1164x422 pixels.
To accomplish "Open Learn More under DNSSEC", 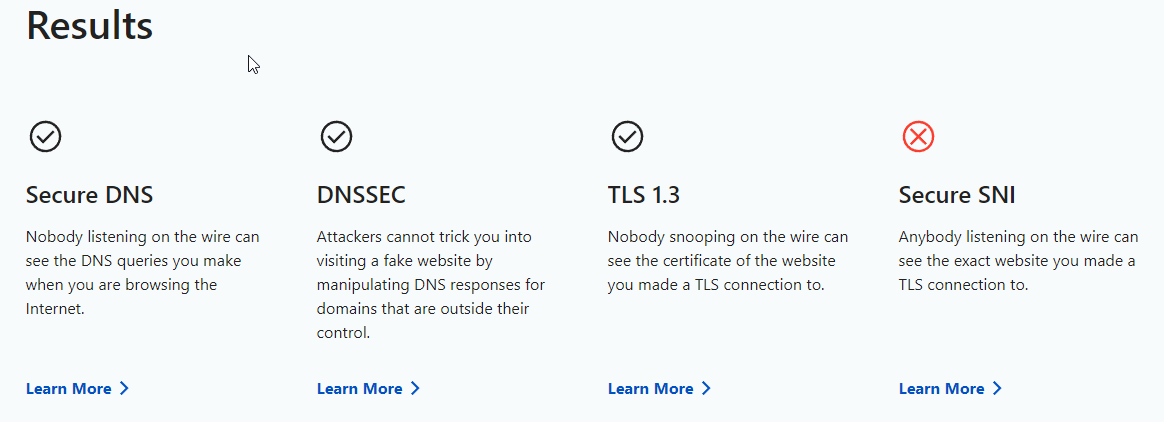I will coord(360,389).
